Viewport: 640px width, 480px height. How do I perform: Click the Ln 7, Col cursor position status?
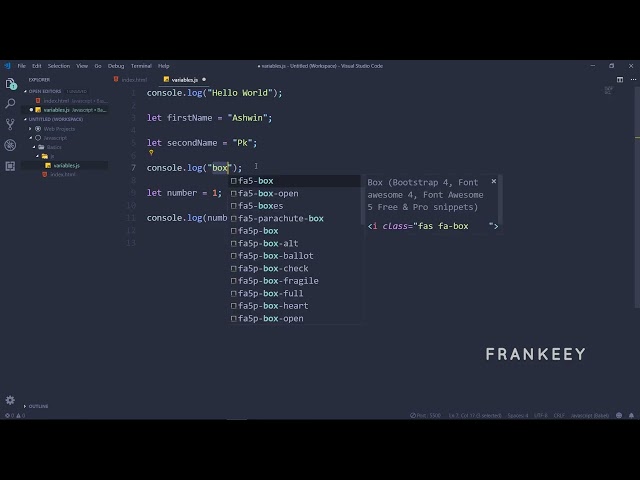[x=475, y=416]
